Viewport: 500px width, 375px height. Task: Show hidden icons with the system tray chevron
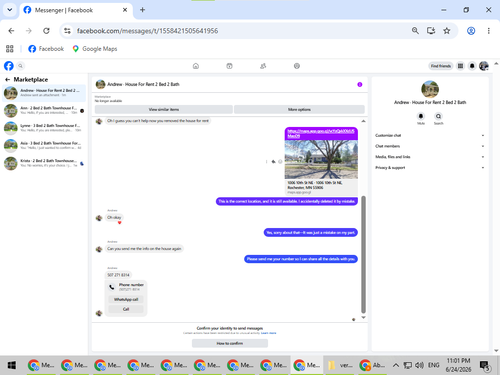(396, 365)
